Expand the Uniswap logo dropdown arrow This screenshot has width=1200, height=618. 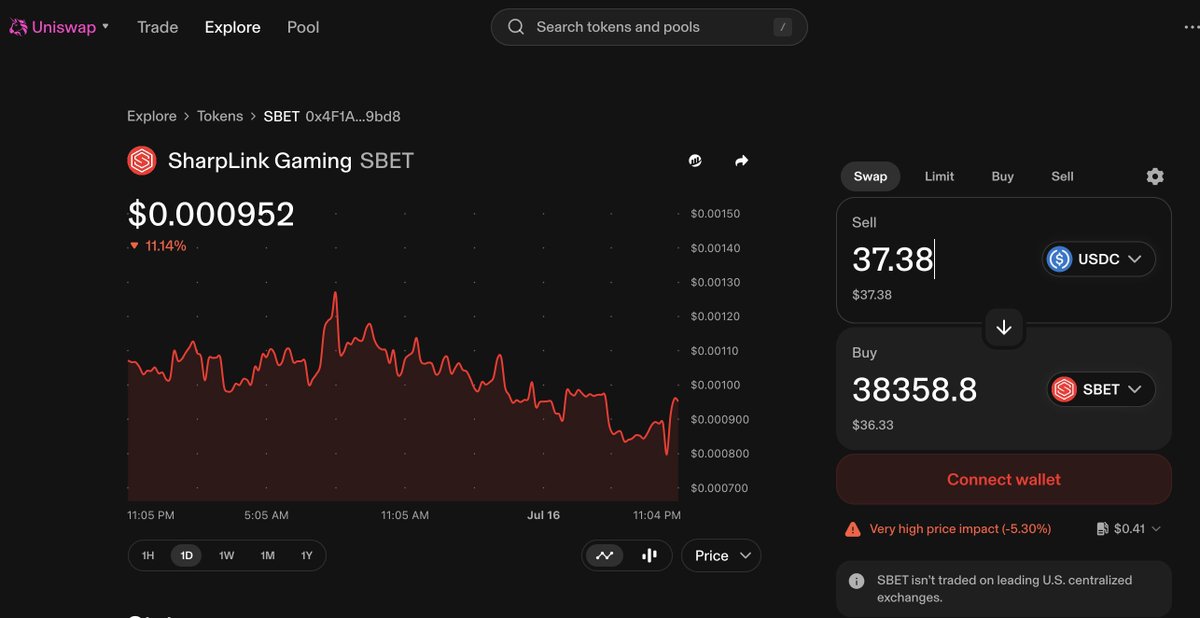click(x=106, y=26)
